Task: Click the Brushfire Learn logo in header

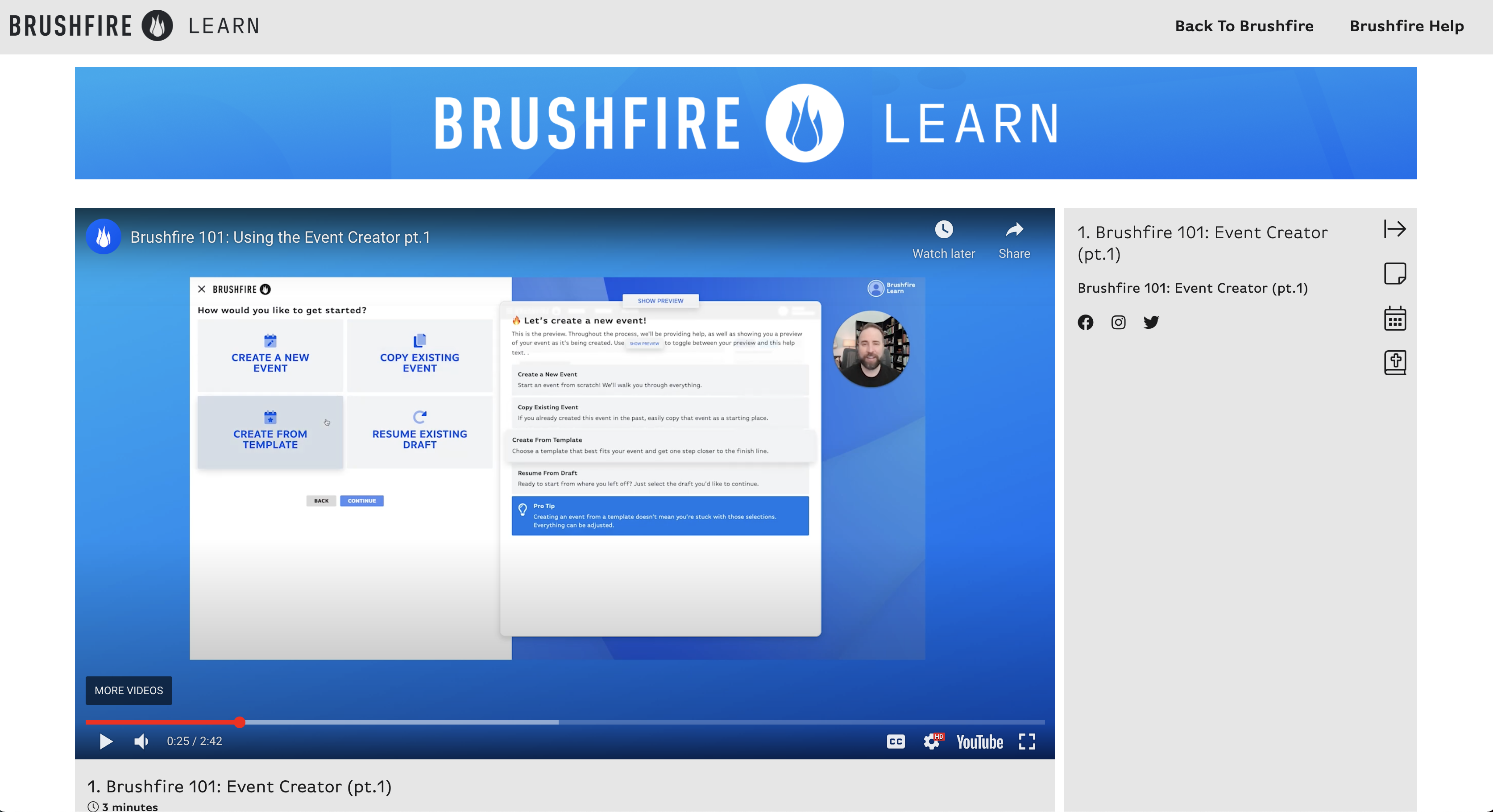Action: 134,26
